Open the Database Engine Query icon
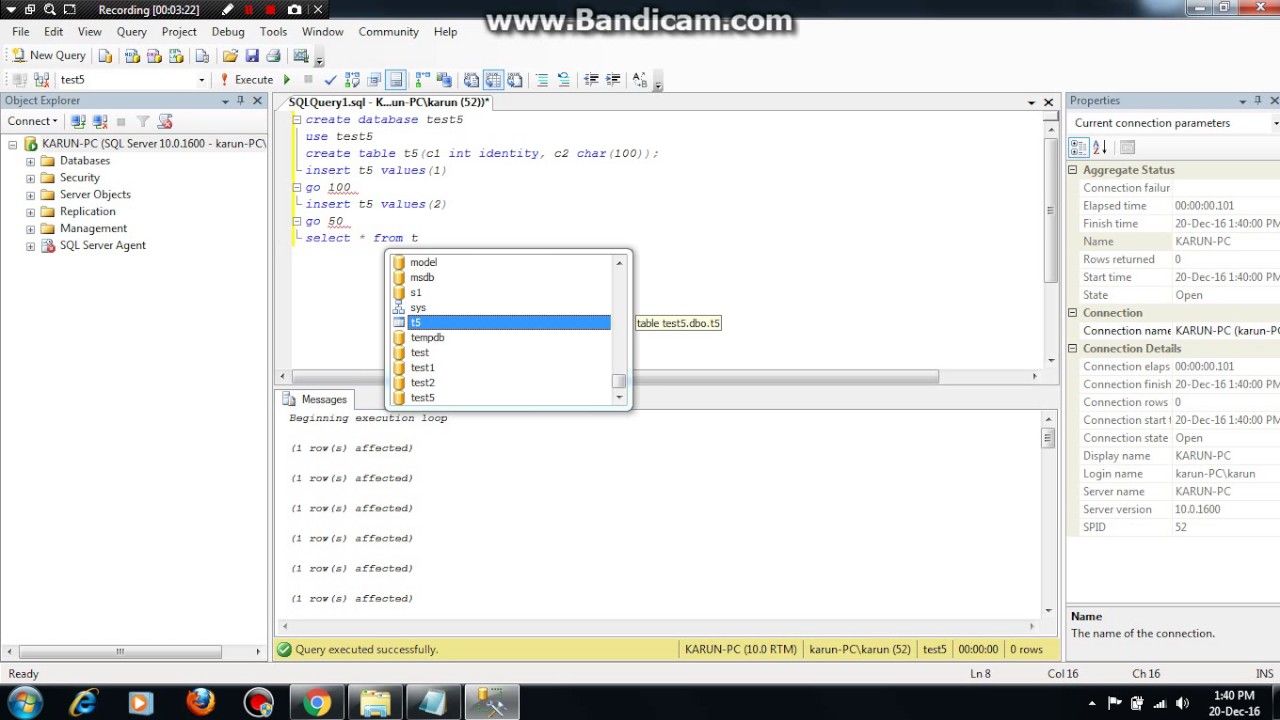 (x=105, y=56)
